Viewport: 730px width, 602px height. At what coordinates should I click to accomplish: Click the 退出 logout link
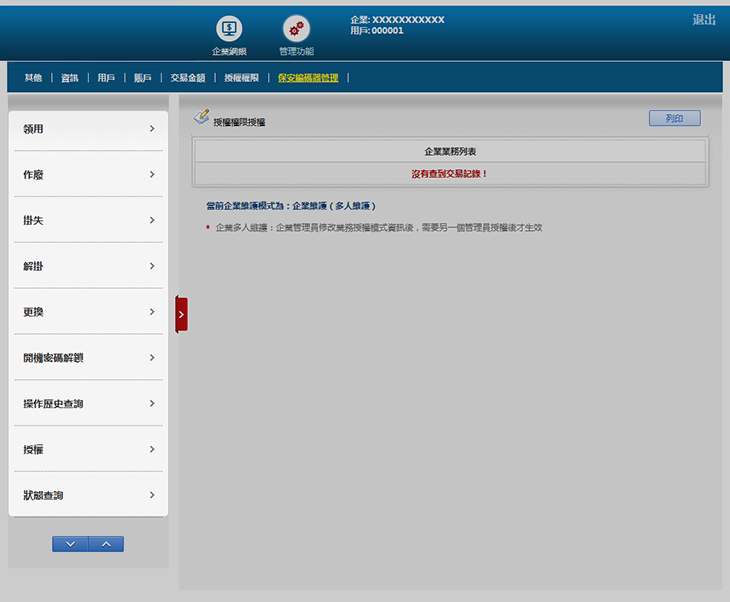click(704, 20)
